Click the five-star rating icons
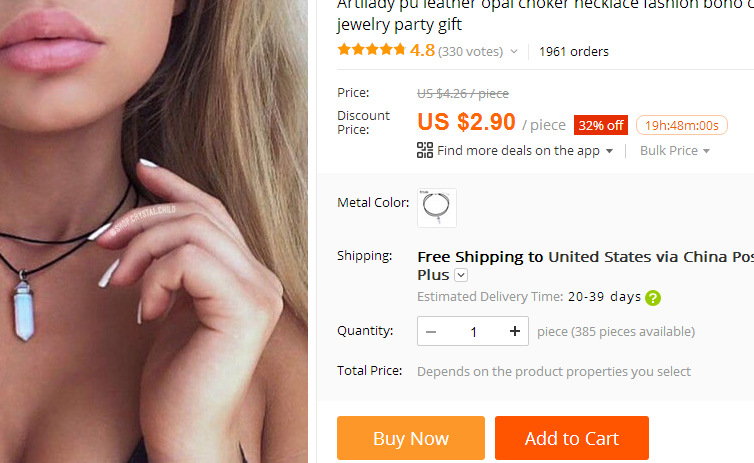The image size is (754, 463). 371,50
